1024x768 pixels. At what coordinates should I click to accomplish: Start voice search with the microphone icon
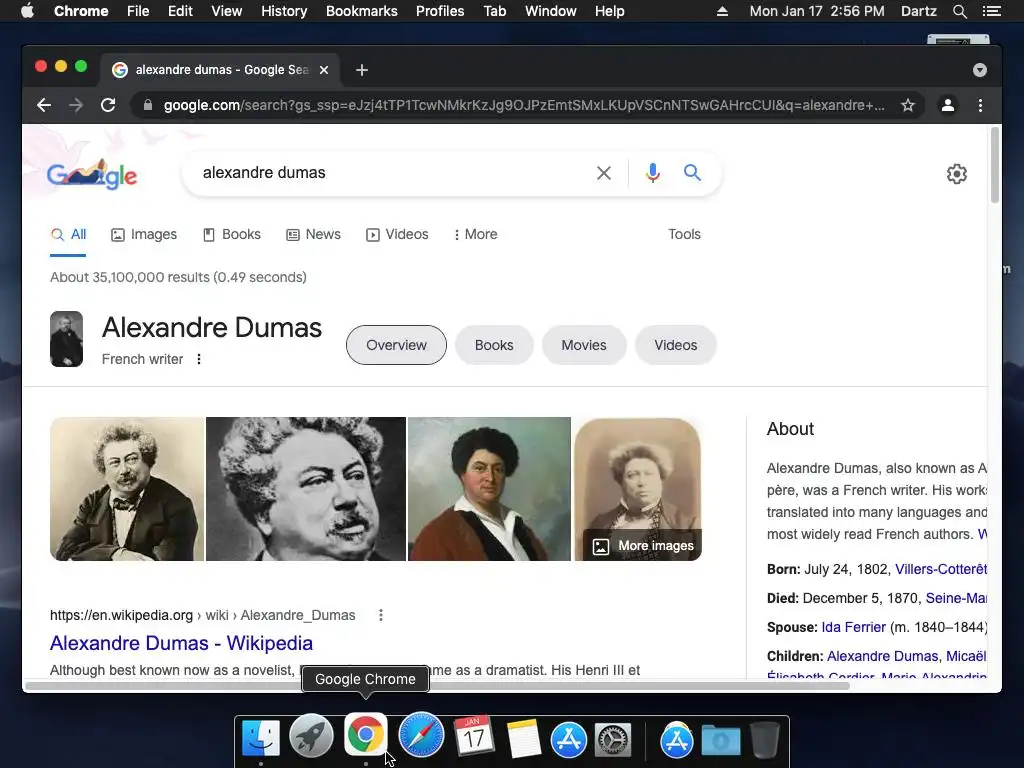click(x=652, y=173)
